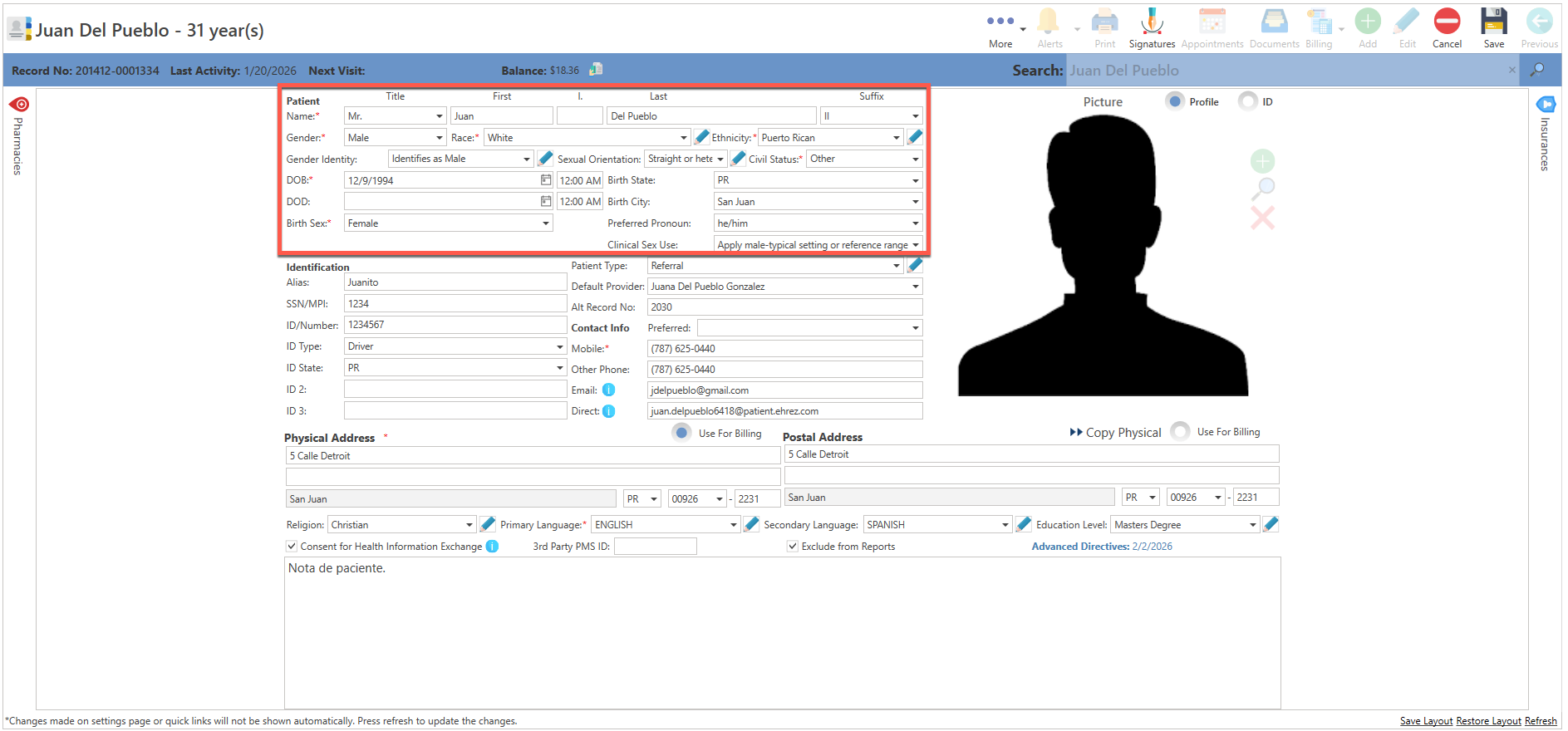Toggle Consent for Health Information Exchange

click(292, 546)
